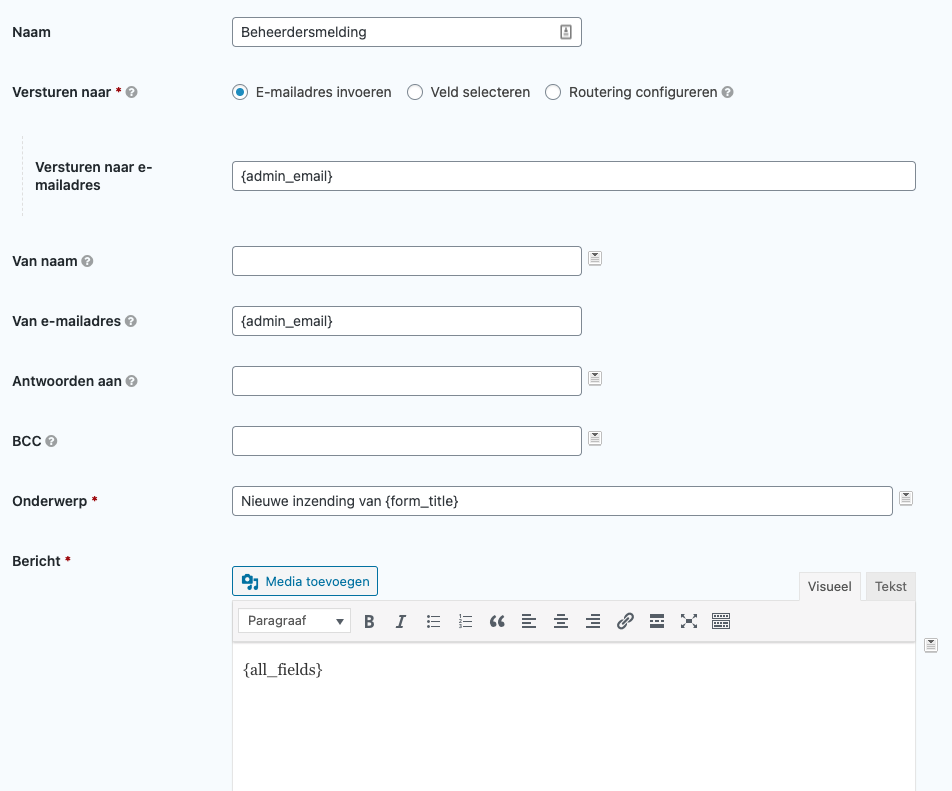Show help for Routering configureren
Image resolution: width=952 pixels, height=791 pixels.
(727, 92)
